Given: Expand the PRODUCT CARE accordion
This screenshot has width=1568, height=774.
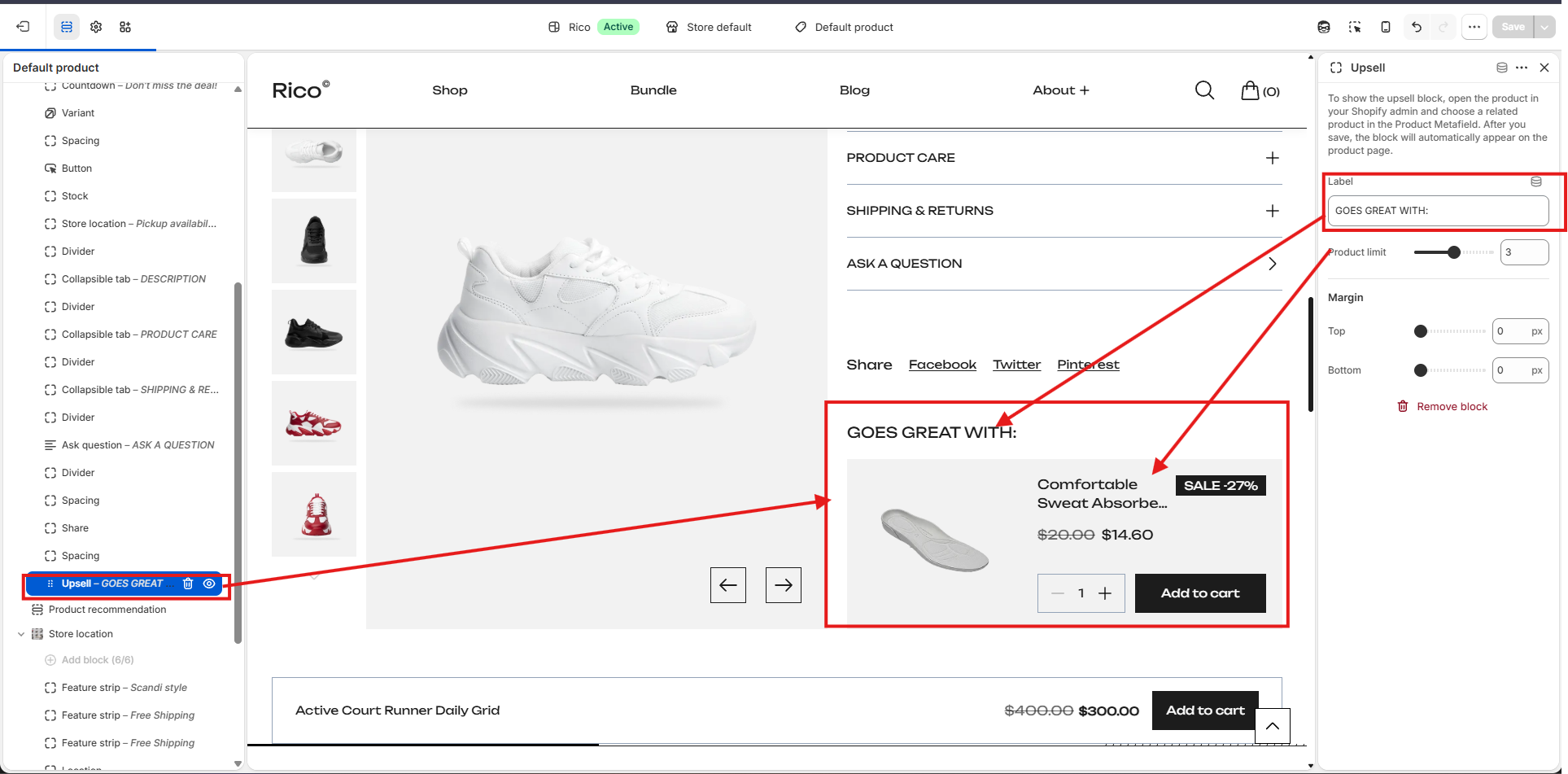Looking at the screenshot, I should tap(1273, 158).
